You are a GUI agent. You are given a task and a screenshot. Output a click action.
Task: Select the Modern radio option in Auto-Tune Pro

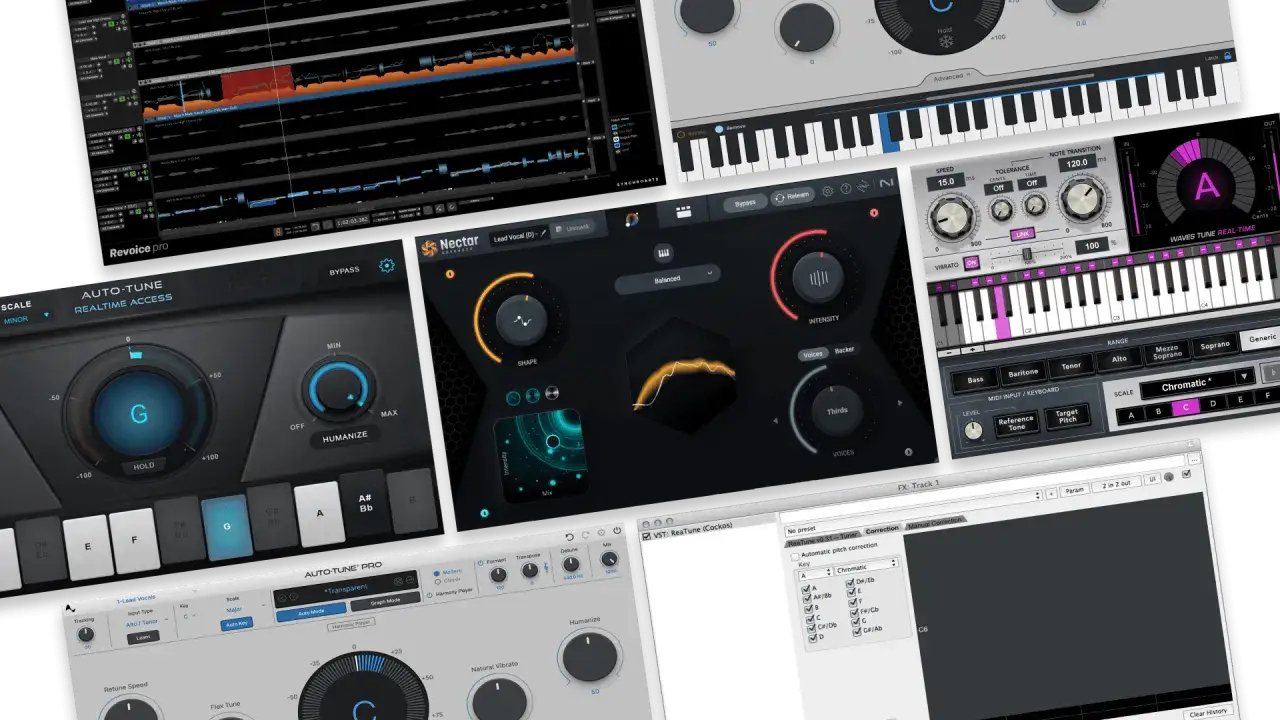pyautogui.click(x=437, y=573)
